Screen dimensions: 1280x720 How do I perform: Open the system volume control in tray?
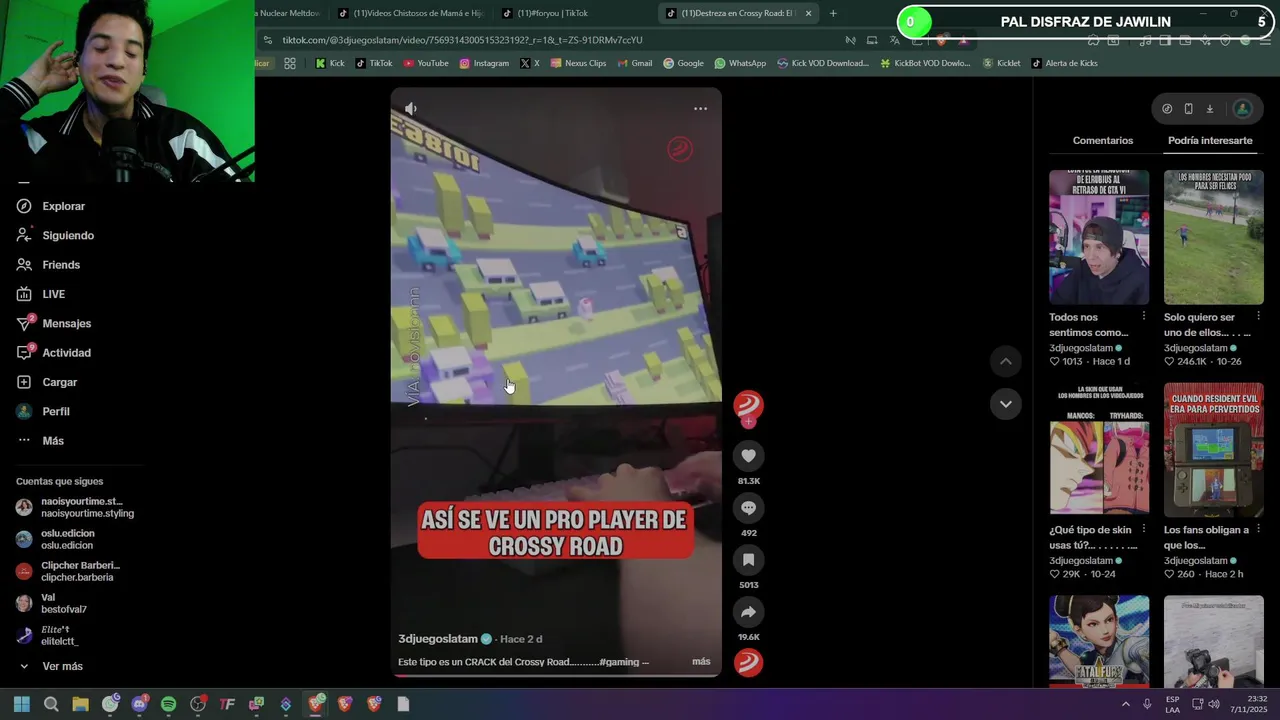click(1213, 704)
